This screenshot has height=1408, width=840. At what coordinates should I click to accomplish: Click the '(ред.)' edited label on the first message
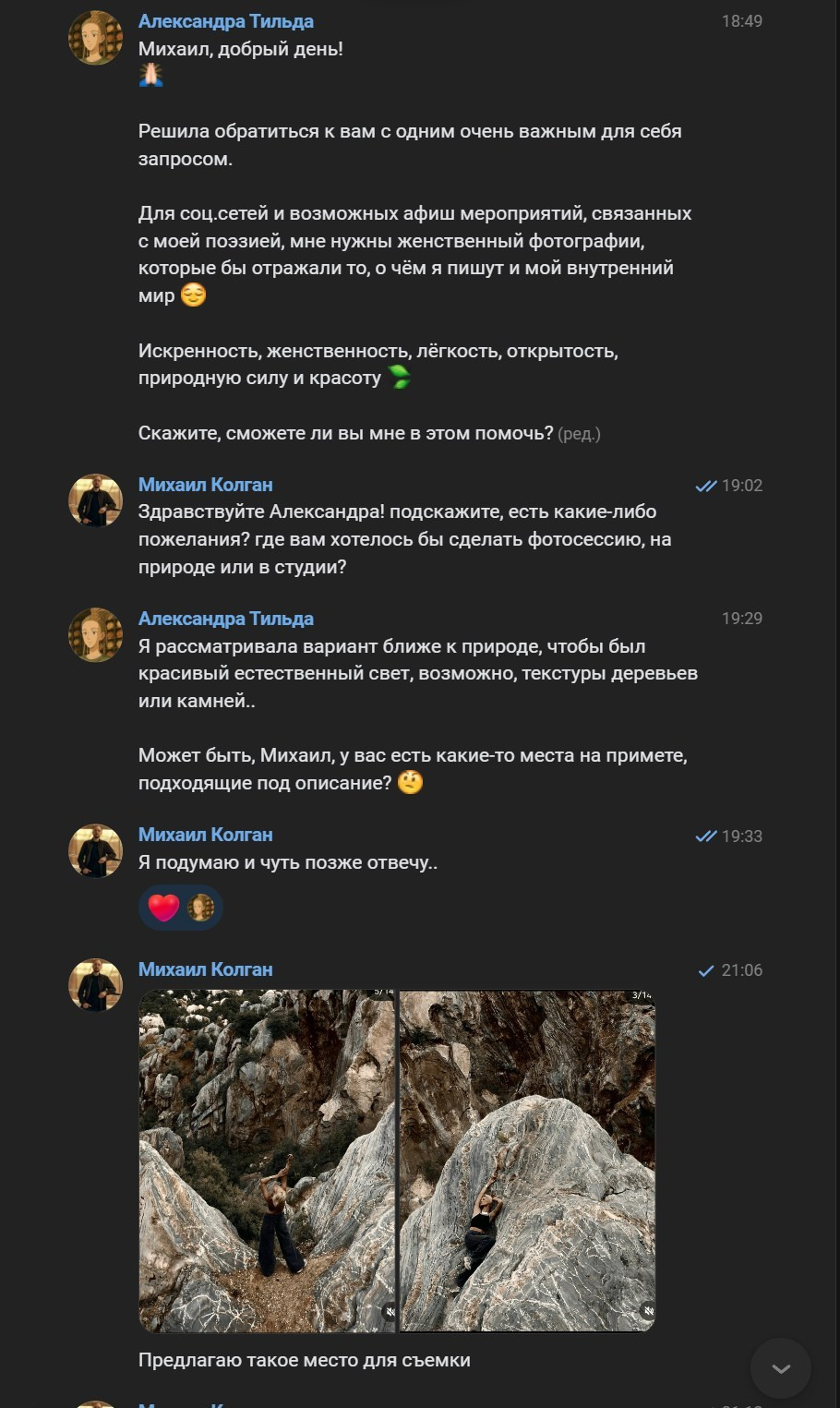click(x=582, y=433)
